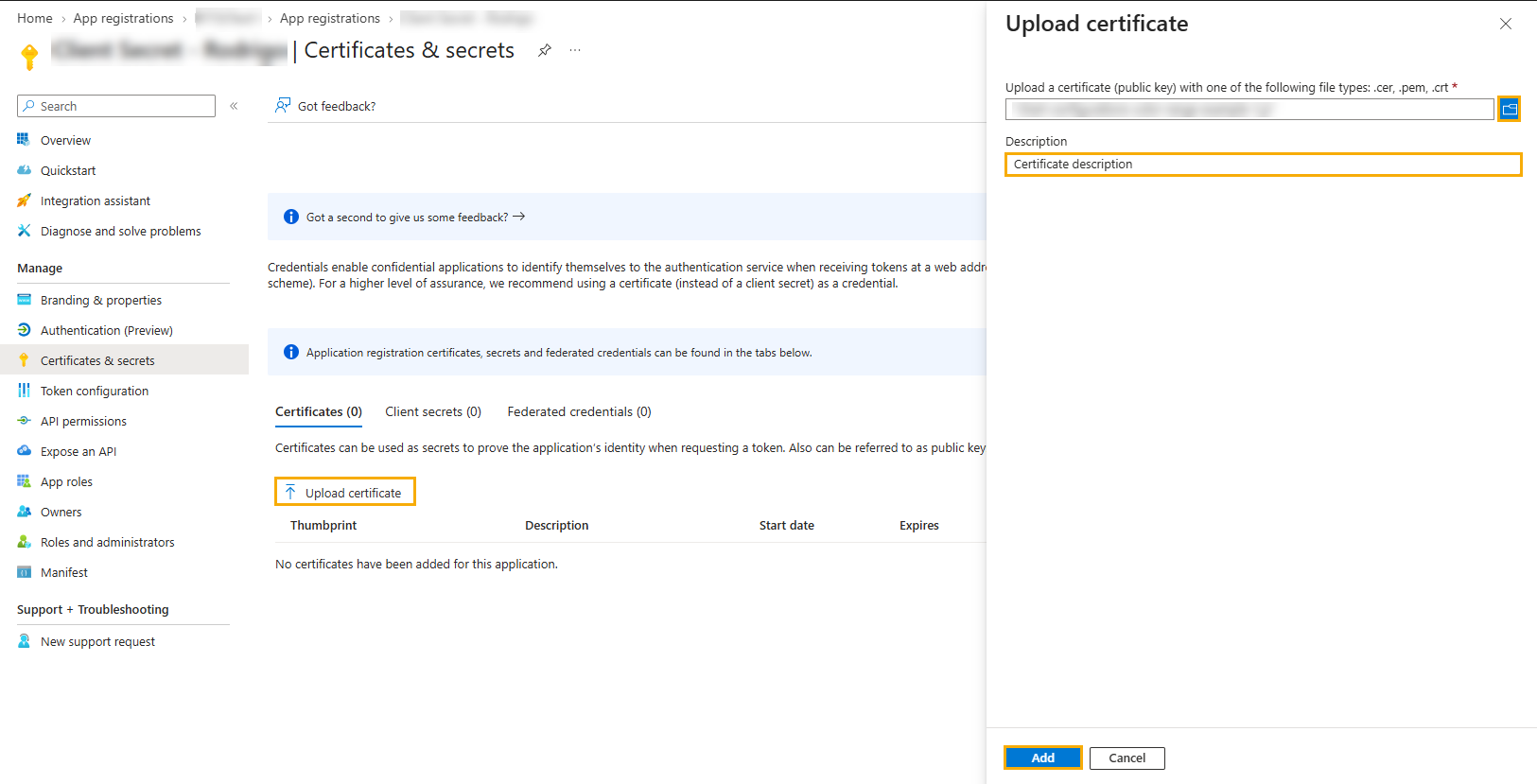Open the more options ellipsis menu
This screenshot has width=1537, height=784.
tap(575, 50)
